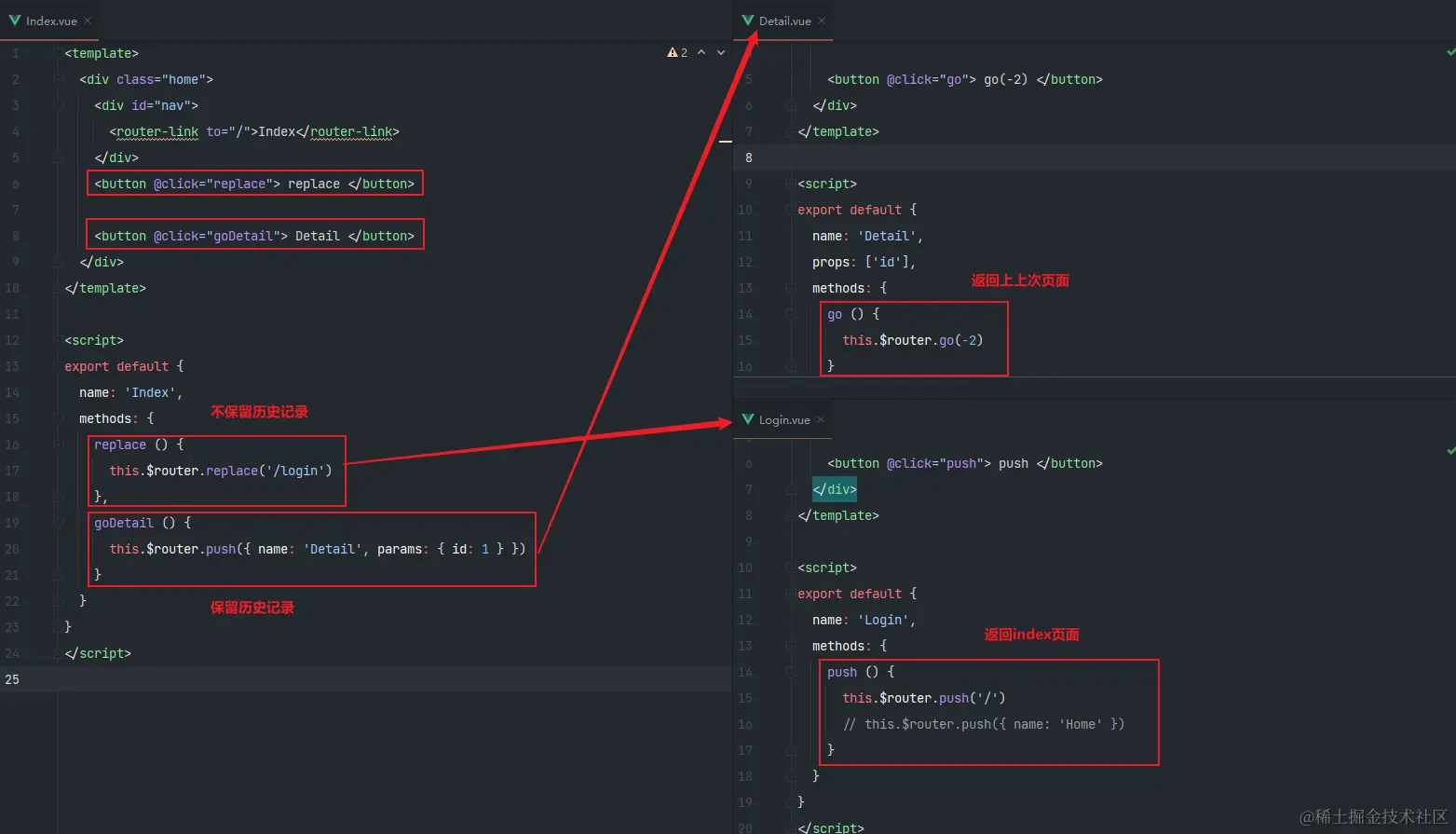Click line number 25 in Index.vue gutter
Viewport: 1456px width, 834px height.
tap(12, 679)
